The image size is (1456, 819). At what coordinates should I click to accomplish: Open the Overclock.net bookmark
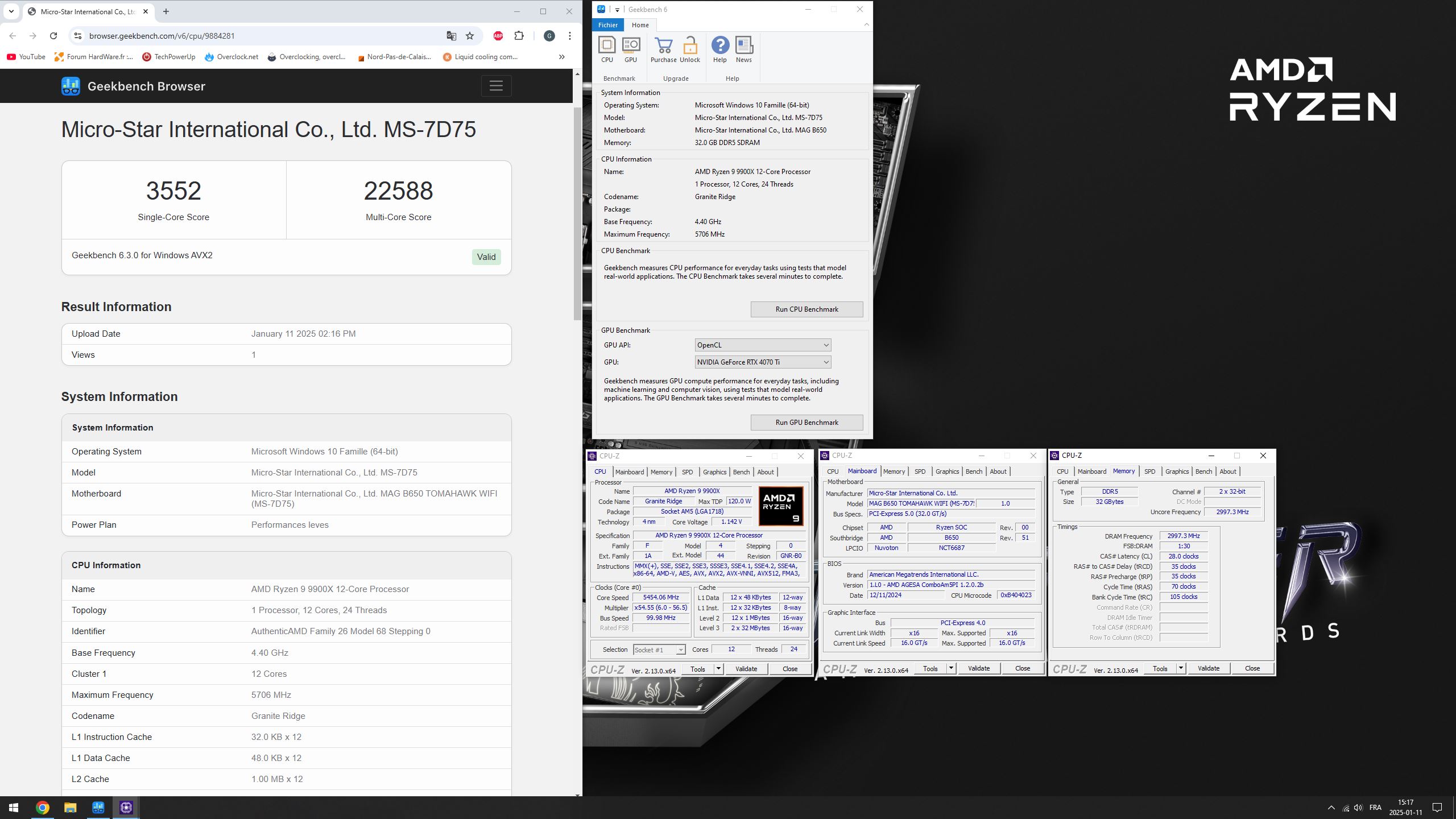(231, 57)
